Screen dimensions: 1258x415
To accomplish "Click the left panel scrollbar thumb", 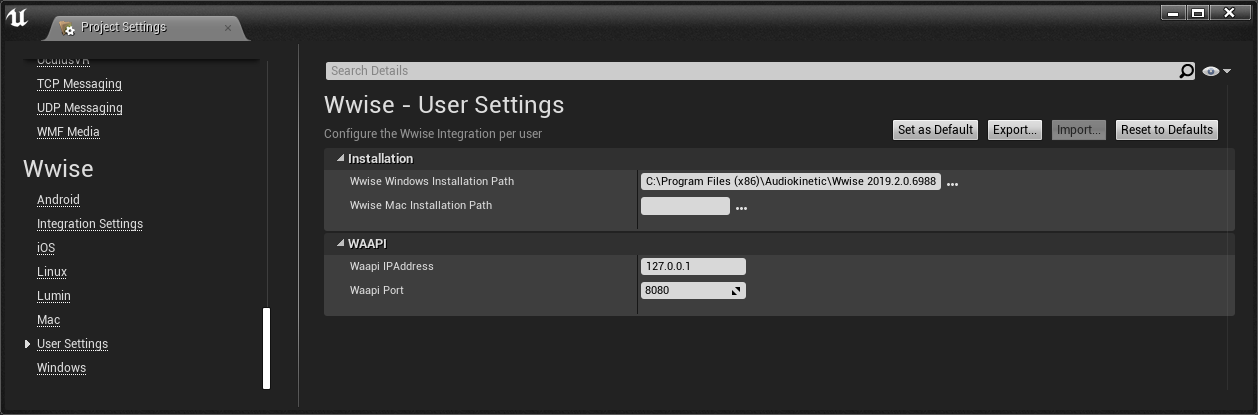I will (267, 348).
